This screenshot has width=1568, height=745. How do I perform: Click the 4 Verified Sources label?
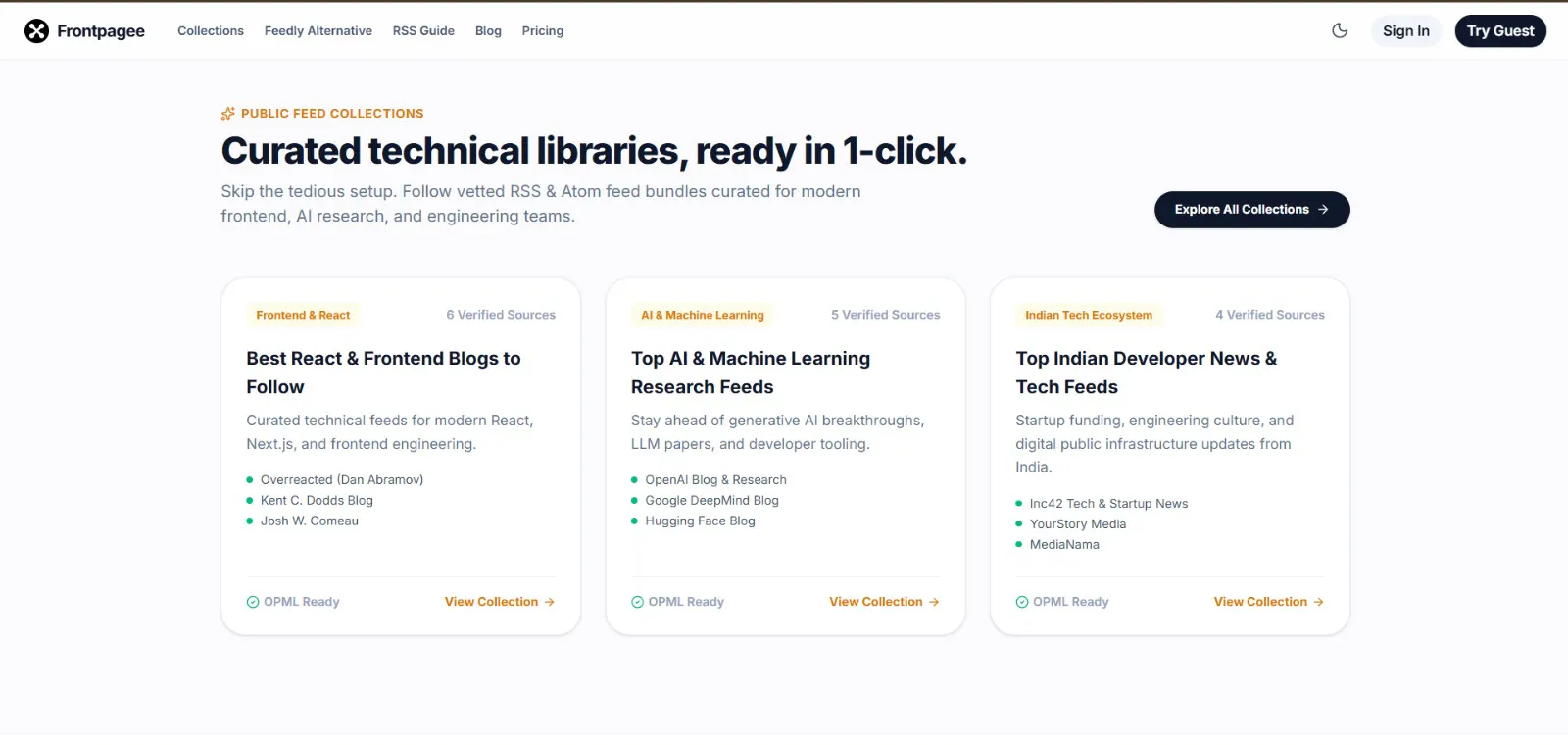coord(1270,315)
